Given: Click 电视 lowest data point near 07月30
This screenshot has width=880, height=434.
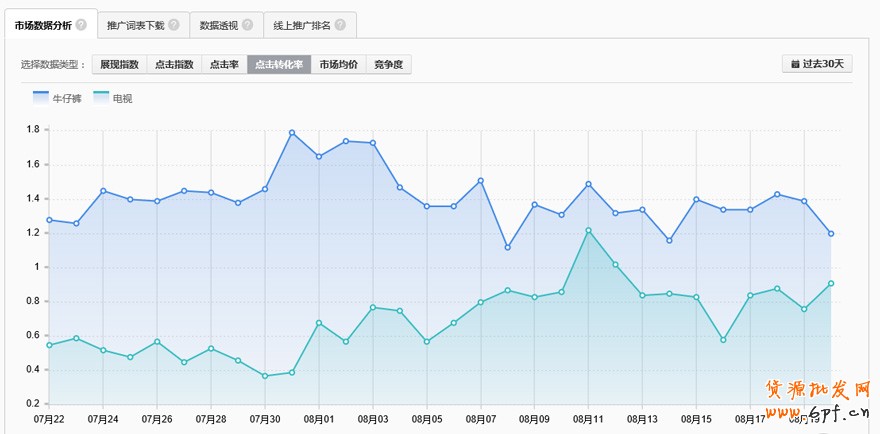Looking at the screenshot, I should (x=265, y=376).
